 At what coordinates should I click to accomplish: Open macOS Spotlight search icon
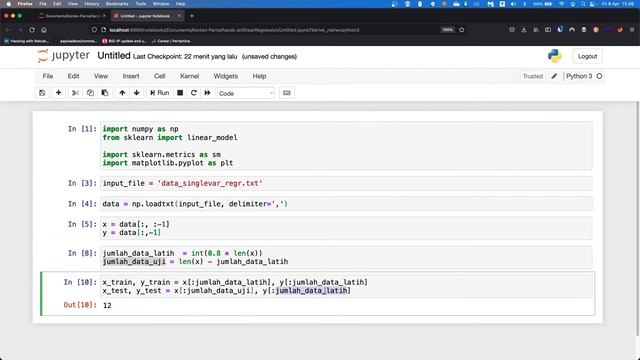583,4
